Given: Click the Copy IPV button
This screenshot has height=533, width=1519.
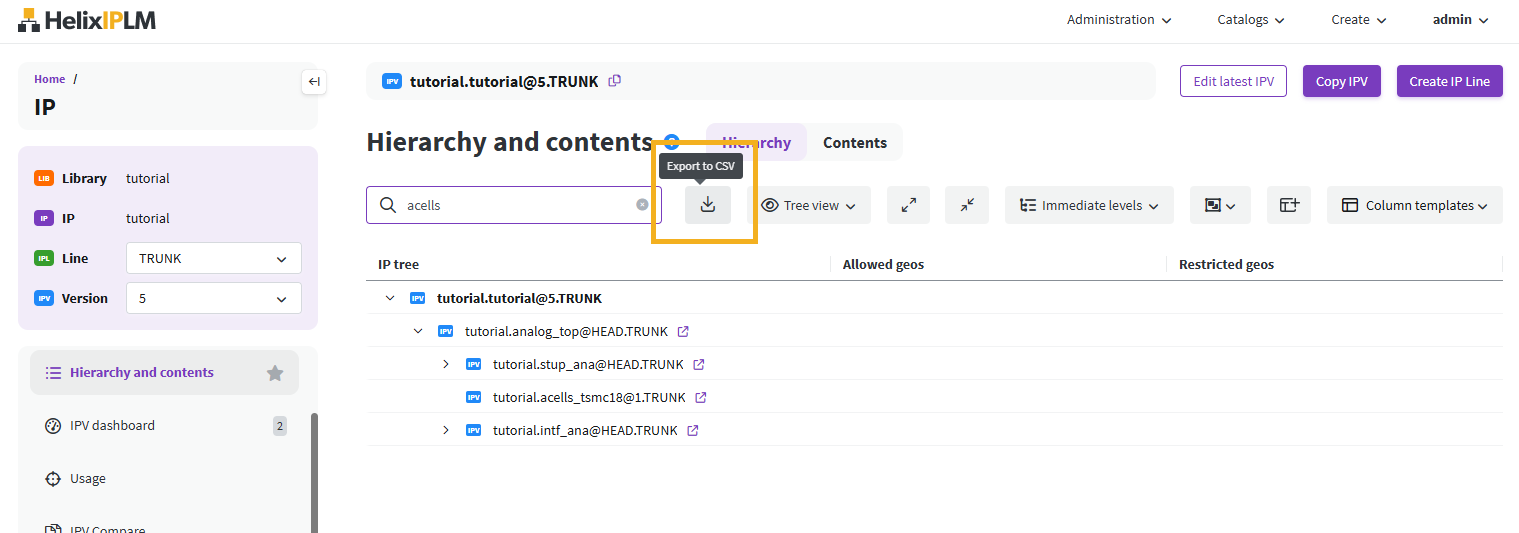Looking at the screenshot, I should tap(1341, 82).
